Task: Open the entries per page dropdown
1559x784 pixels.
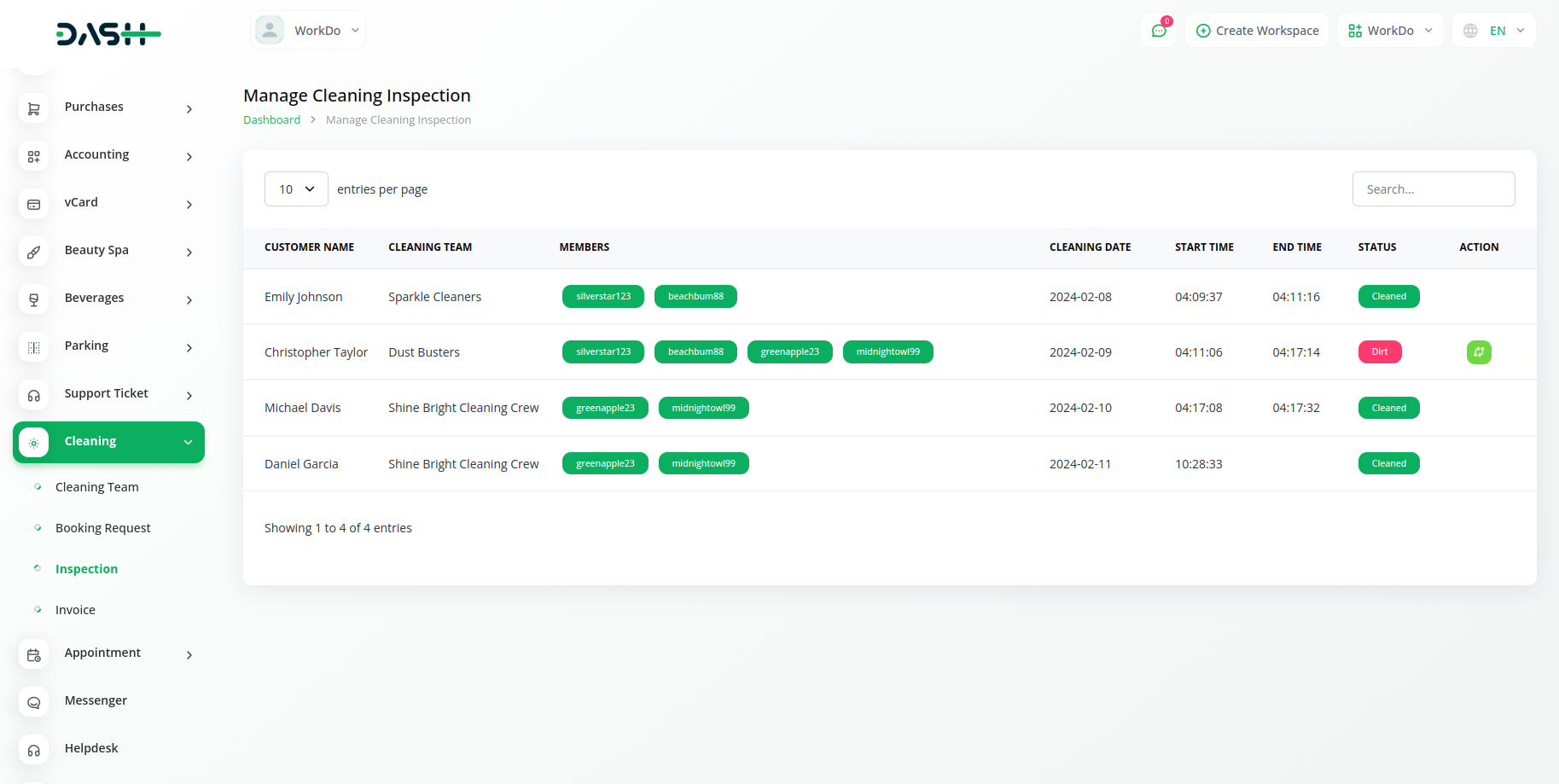Action: [x=296, y=189]
